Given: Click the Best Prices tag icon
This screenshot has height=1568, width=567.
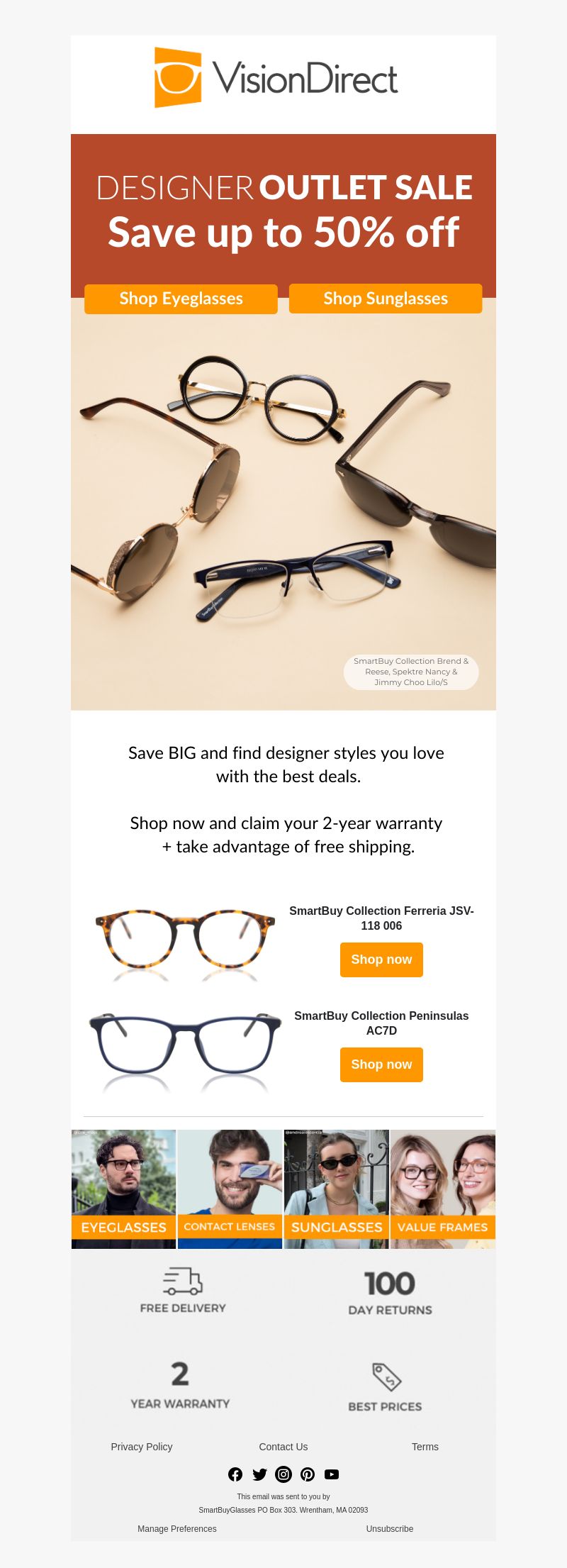Looking at the screenshot, I should [x=387, y=1377].
